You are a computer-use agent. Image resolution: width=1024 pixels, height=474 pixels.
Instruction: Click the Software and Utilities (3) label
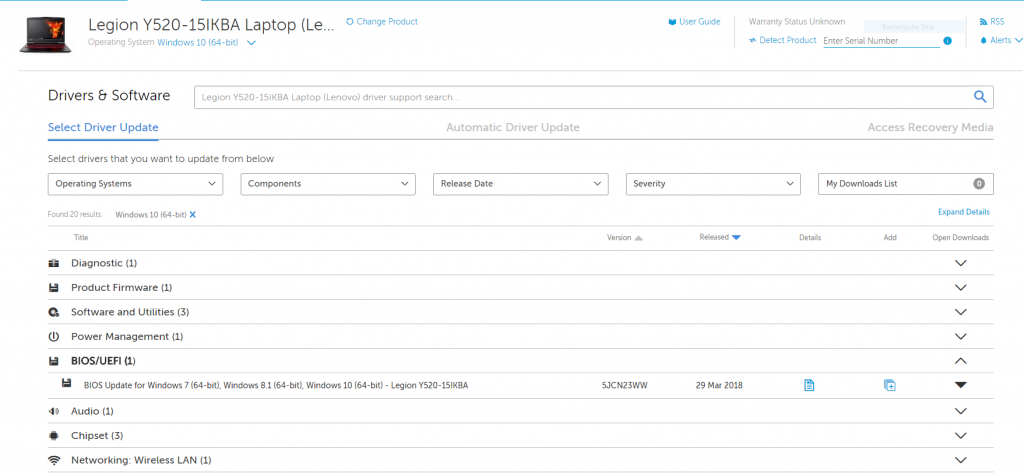tap(130, 312)
